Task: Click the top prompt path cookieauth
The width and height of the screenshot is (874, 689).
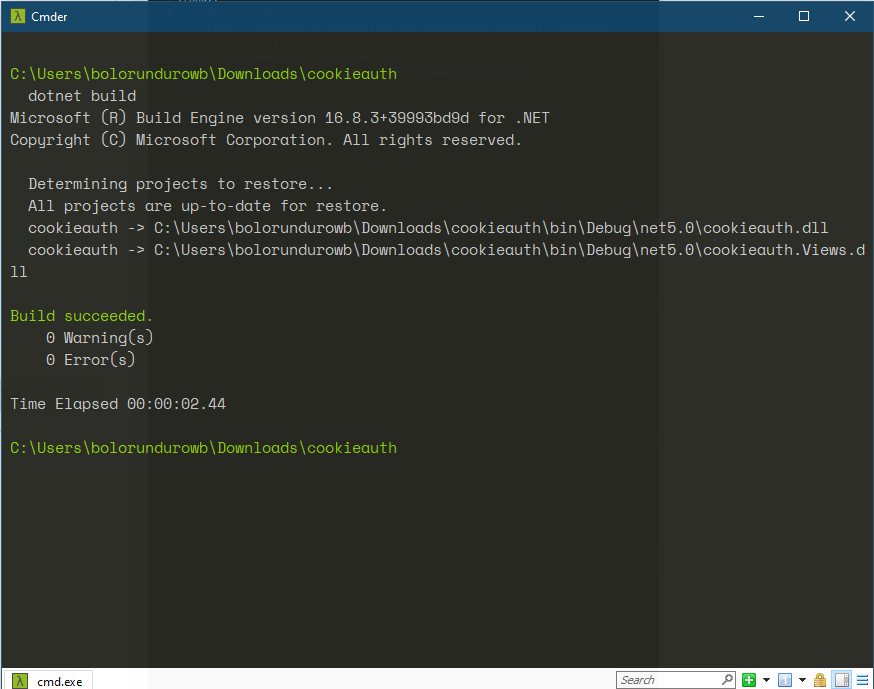Action: pos(203,74)
